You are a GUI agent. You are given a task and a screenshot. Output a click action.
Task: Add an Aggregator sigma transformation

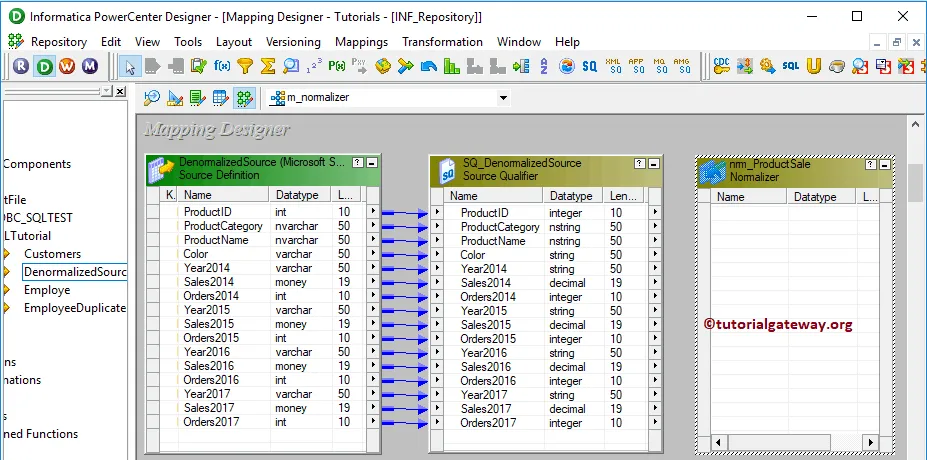(268, 66)
